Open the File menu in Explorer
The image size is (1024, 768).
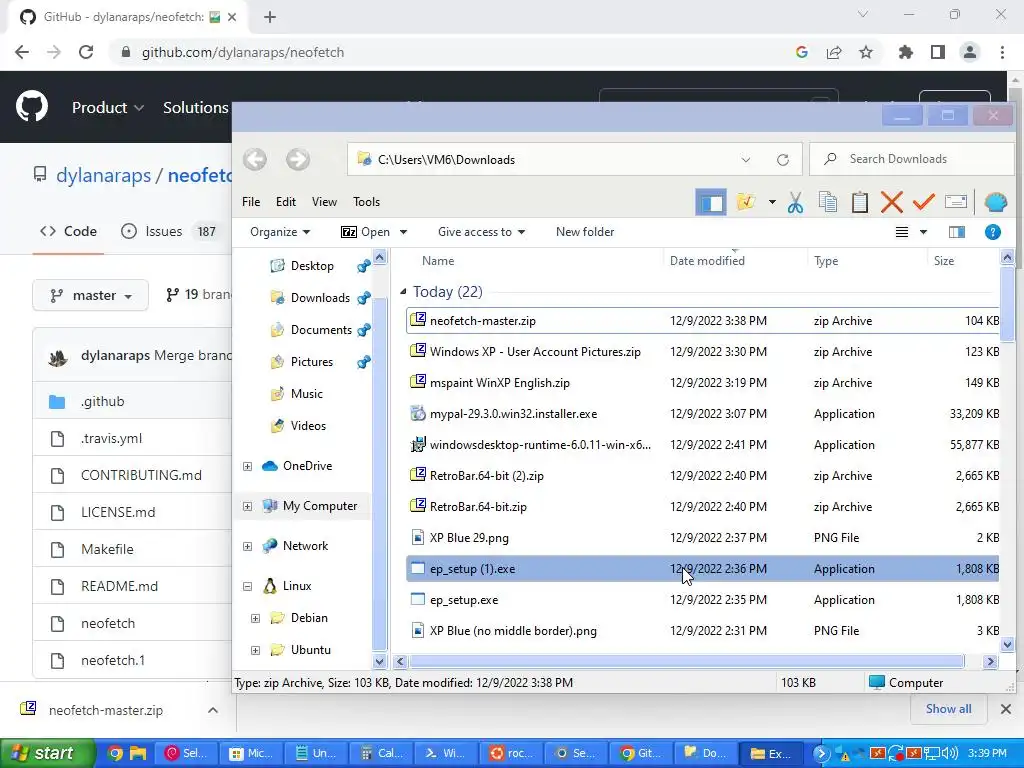point(251,202)
